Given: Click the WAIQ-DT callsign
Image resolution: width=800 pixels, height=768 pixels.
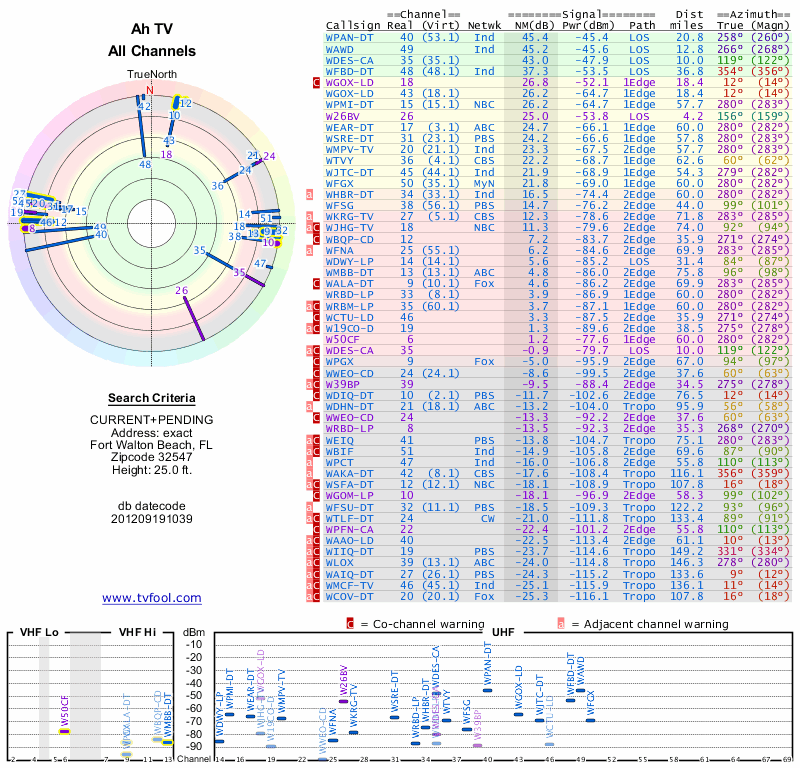Looking at the screenshot, I should 349,575.
